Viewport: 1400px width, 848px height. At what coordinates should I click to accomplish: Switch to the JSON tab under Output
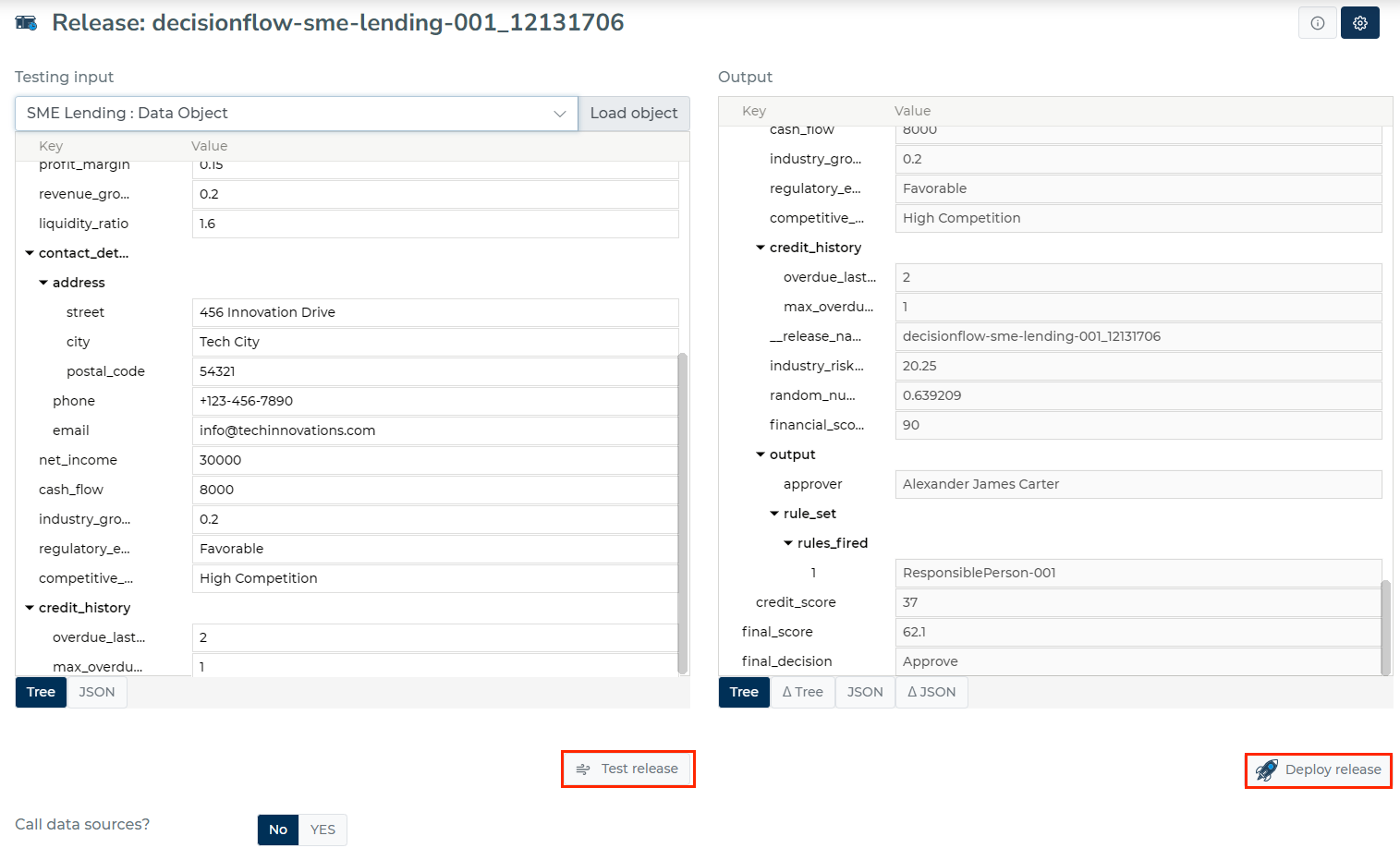click(x=865, y=692)
